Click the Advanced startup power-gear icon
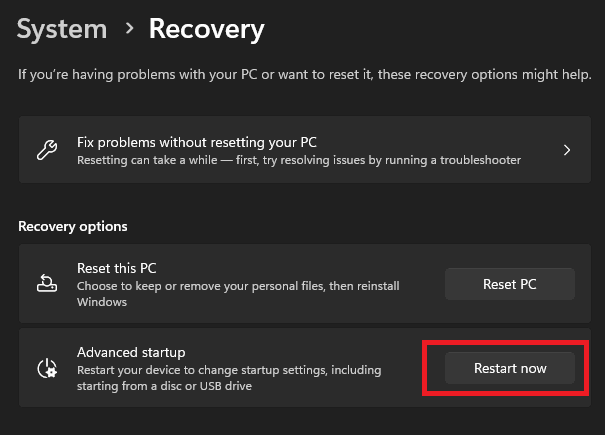This screenshot has width=605, height=435. [46, 368]
